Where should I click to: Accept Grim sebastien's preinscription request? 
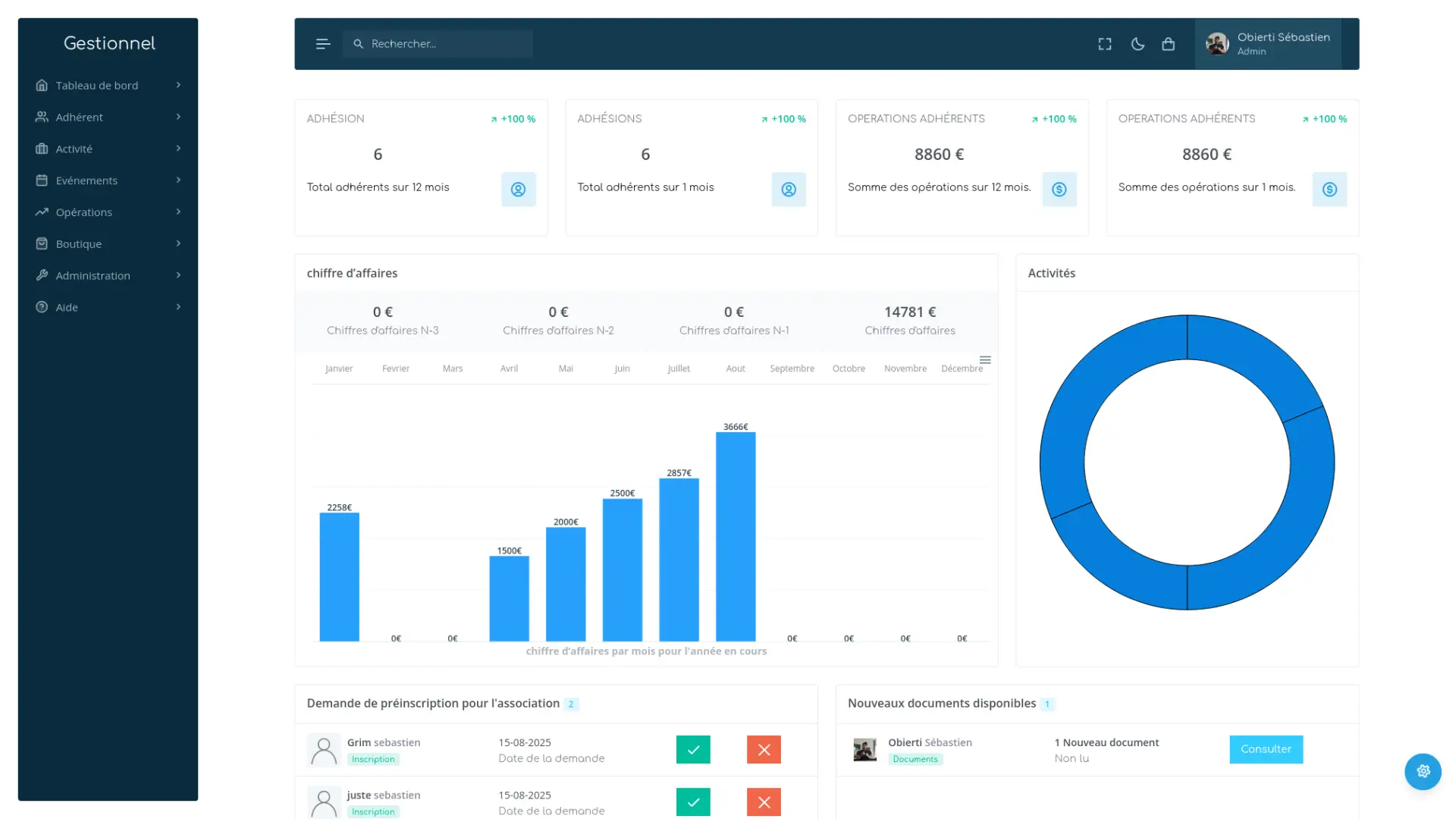coord(693,749)
